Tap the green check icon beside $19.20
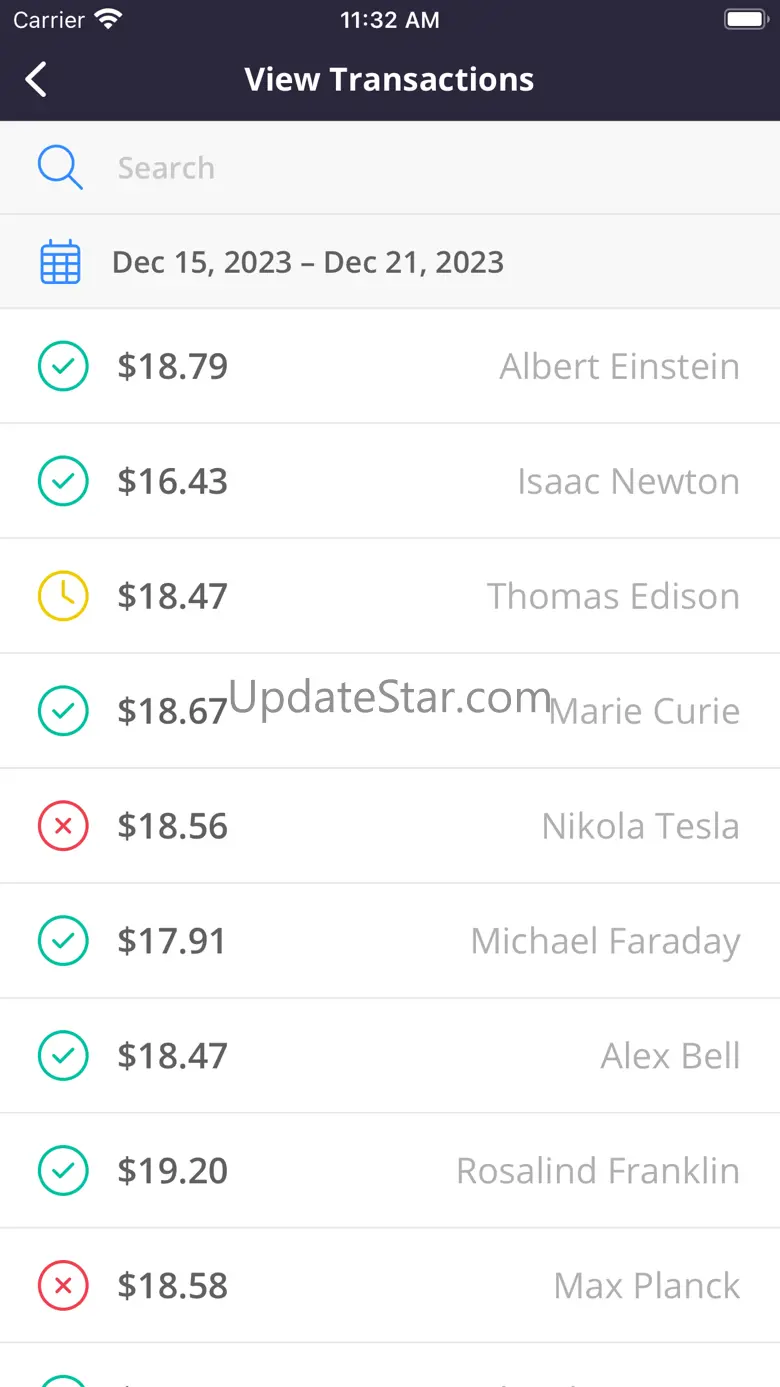This screenshot has height=1387, width=780. coord(63,1171)
